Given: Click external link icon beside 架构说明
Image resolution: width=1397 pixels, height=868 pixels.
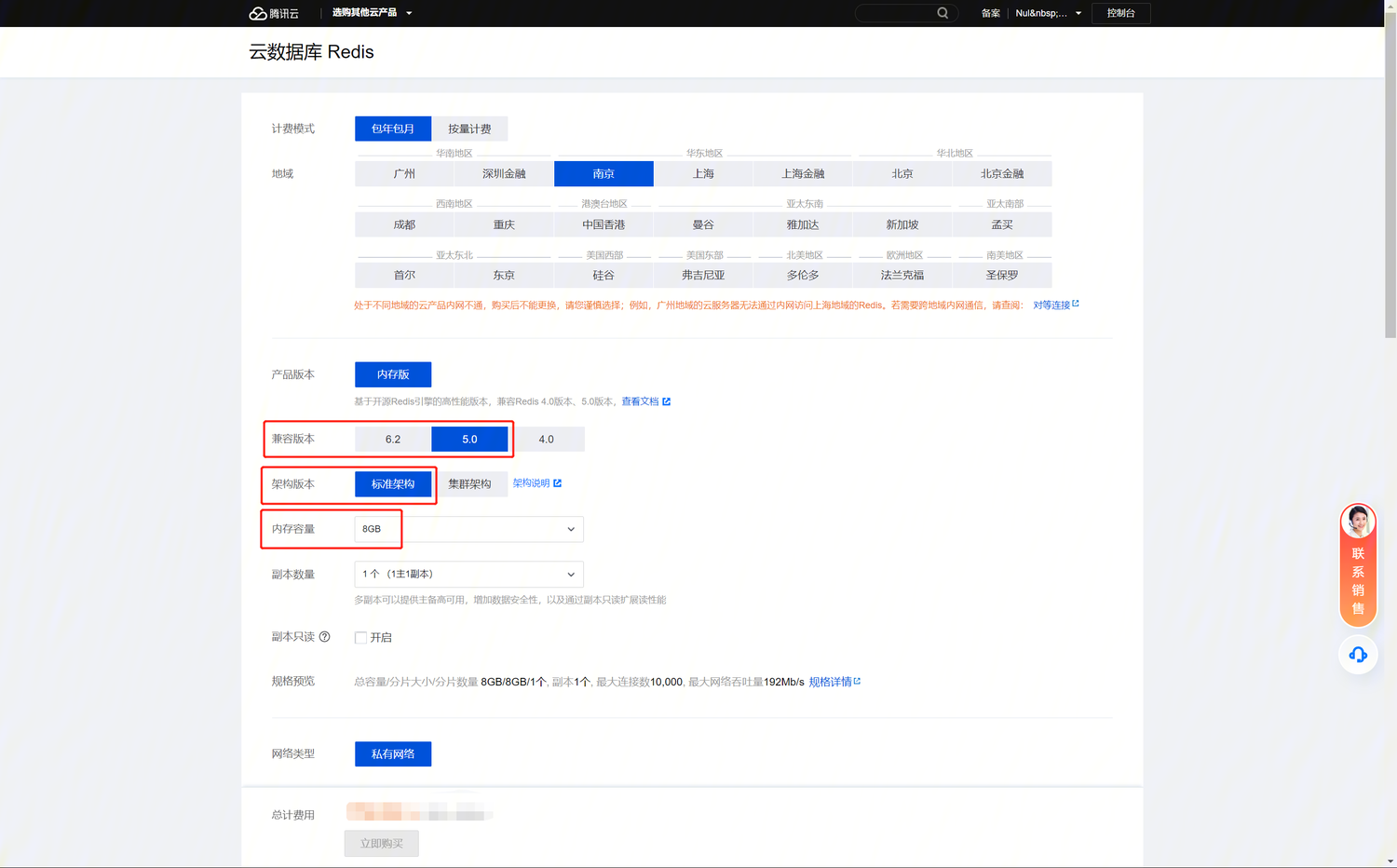Looking at the screenshot, I should pos(557,483).
